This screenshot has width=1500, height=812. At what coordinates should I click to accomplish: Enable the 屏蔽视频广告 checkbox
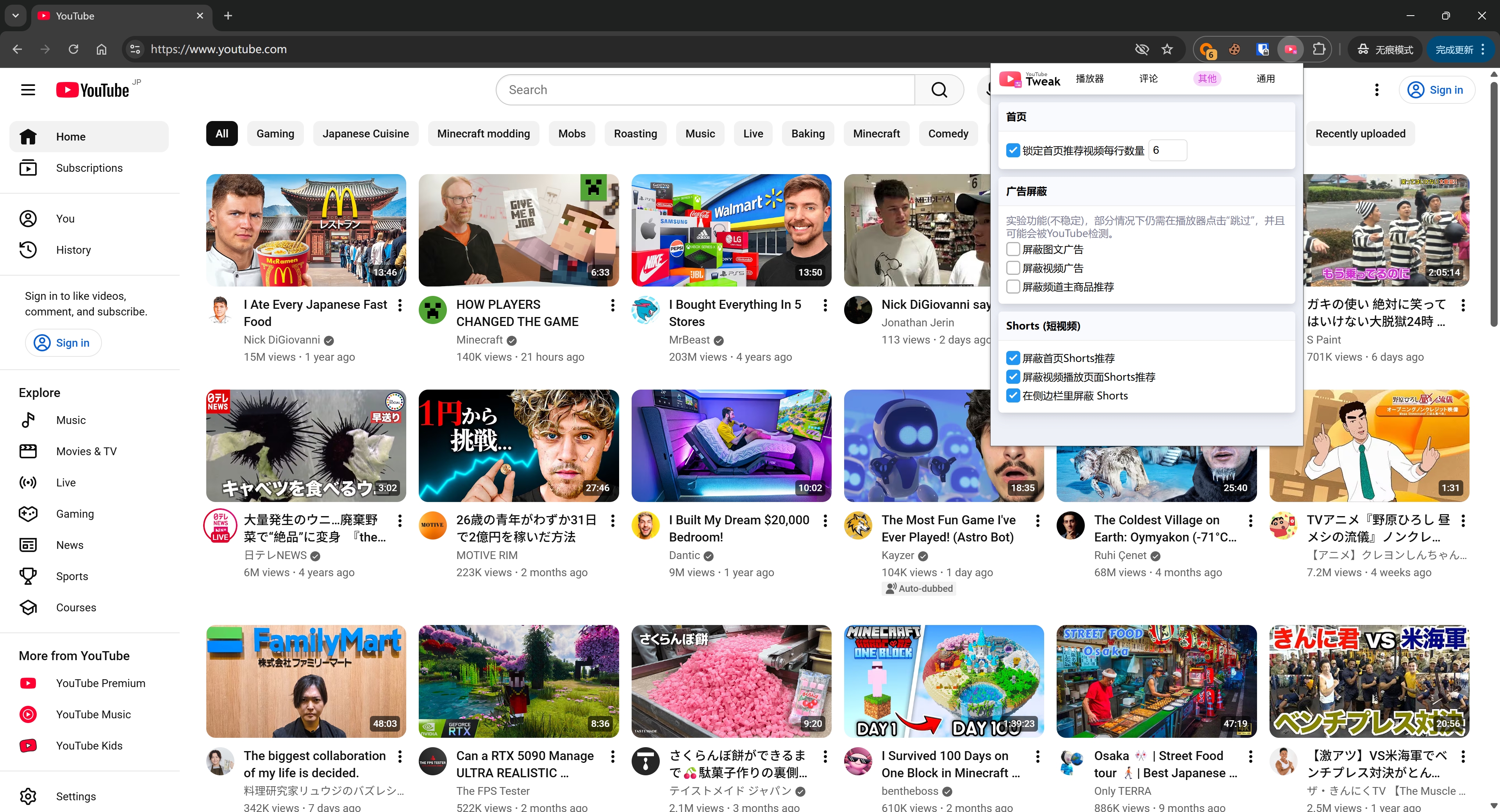coord(1013,268)
